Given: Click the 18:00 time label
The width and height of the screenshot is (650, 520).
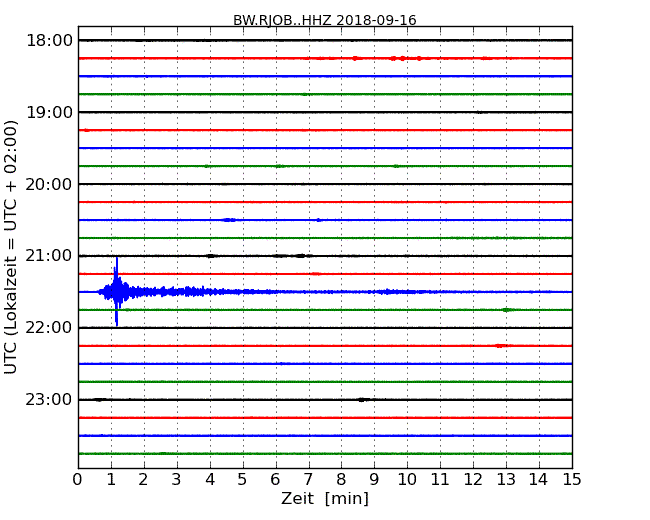Looking at the screenshot, I should pyautogui.click(x=49, y=41).
